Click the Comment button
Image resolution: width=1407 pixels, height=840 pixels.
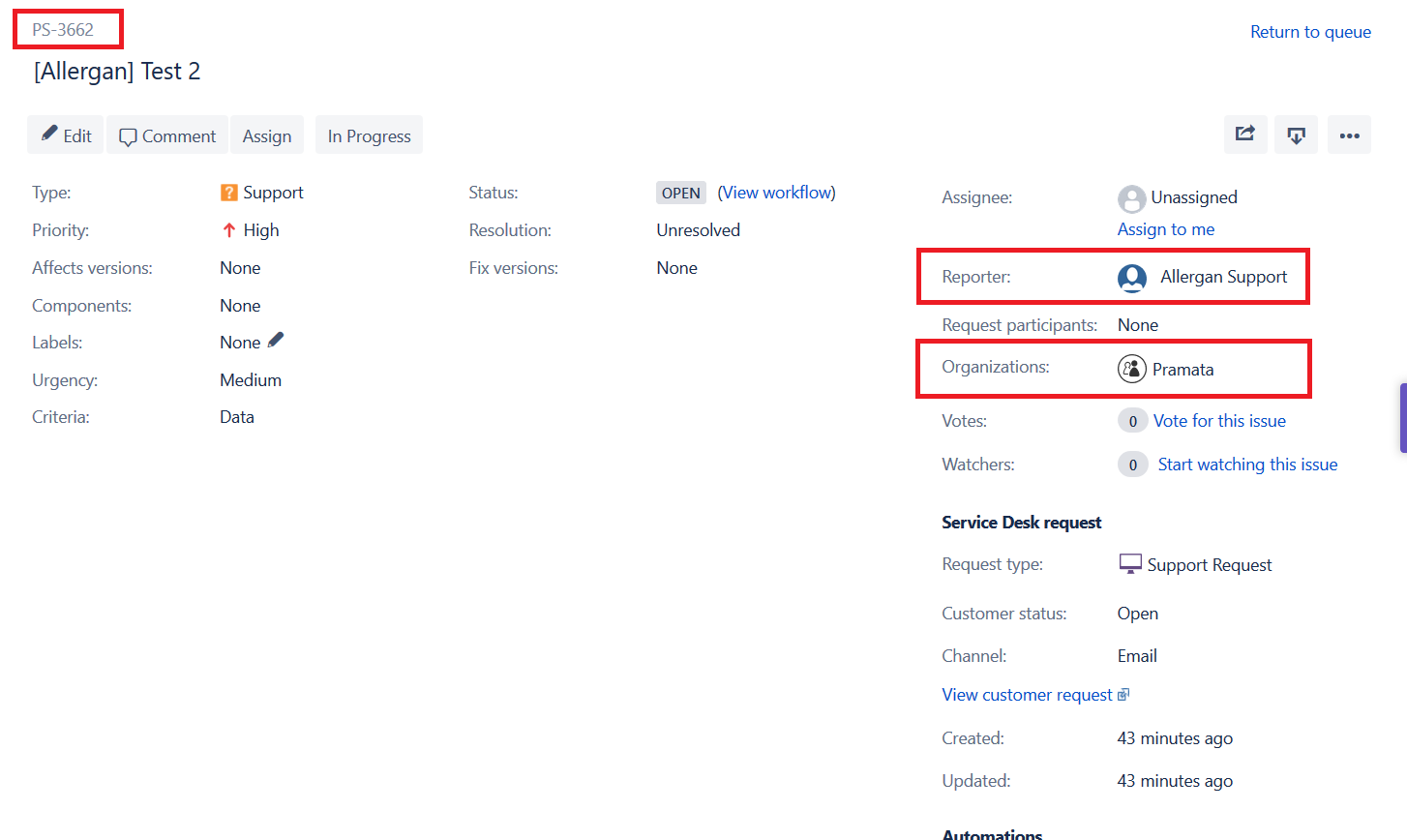[x=167, y=135]
